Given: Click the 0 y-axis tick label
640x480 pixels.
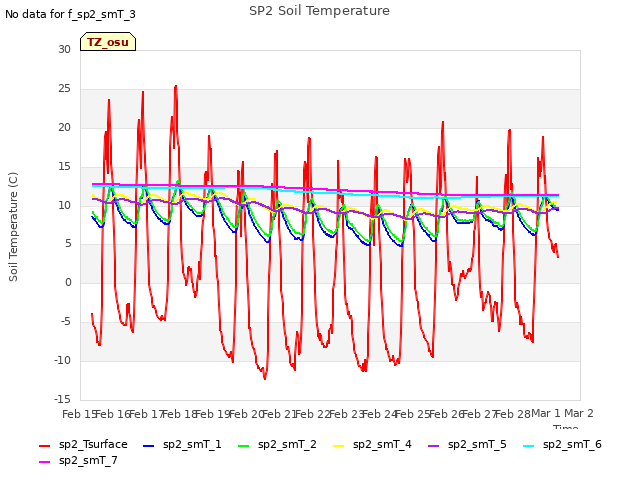Looking at the screenshot, I should click(68, 282).
